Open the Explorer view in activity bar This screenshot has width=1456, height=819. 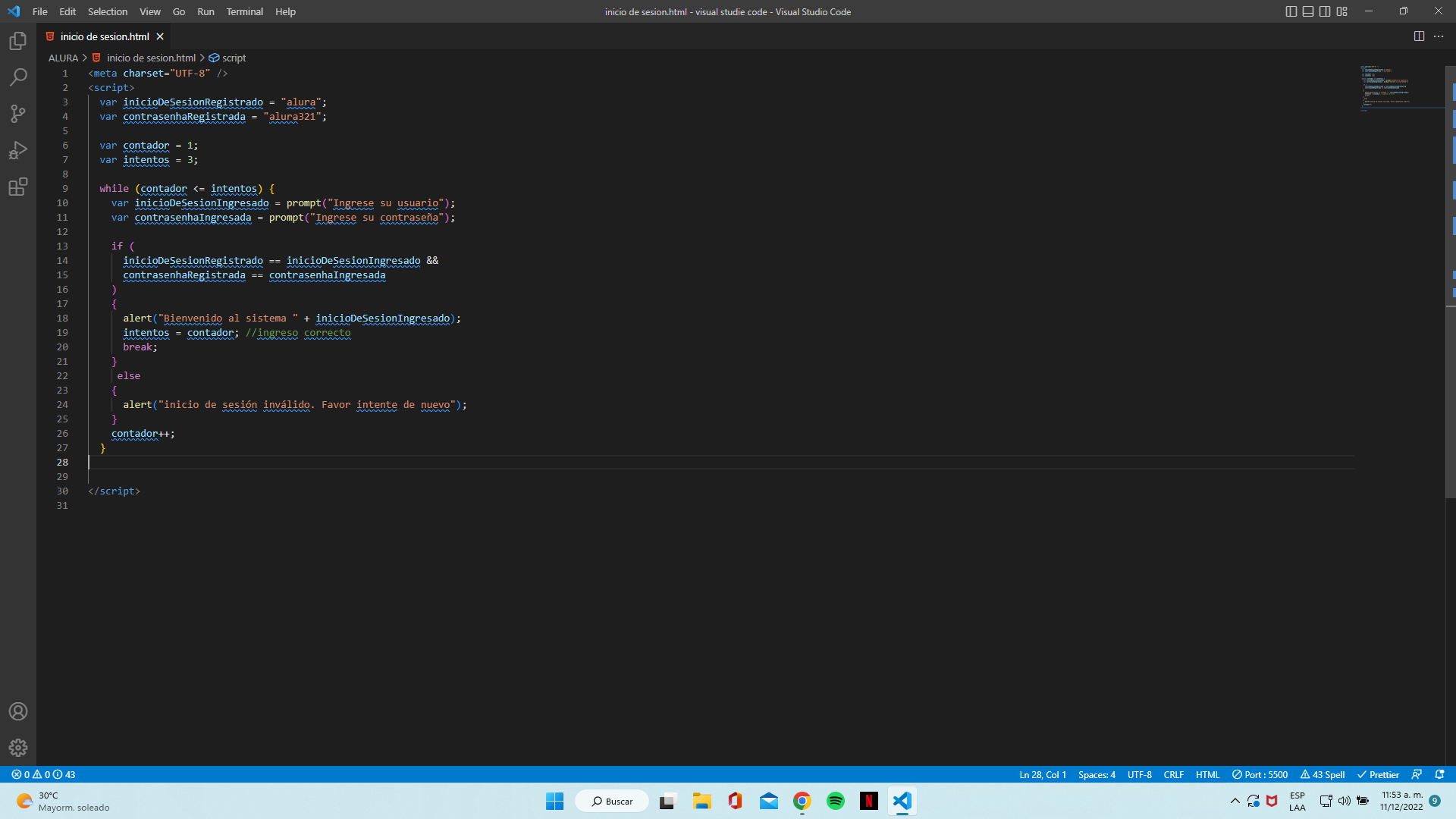click(x=18, y=41)
